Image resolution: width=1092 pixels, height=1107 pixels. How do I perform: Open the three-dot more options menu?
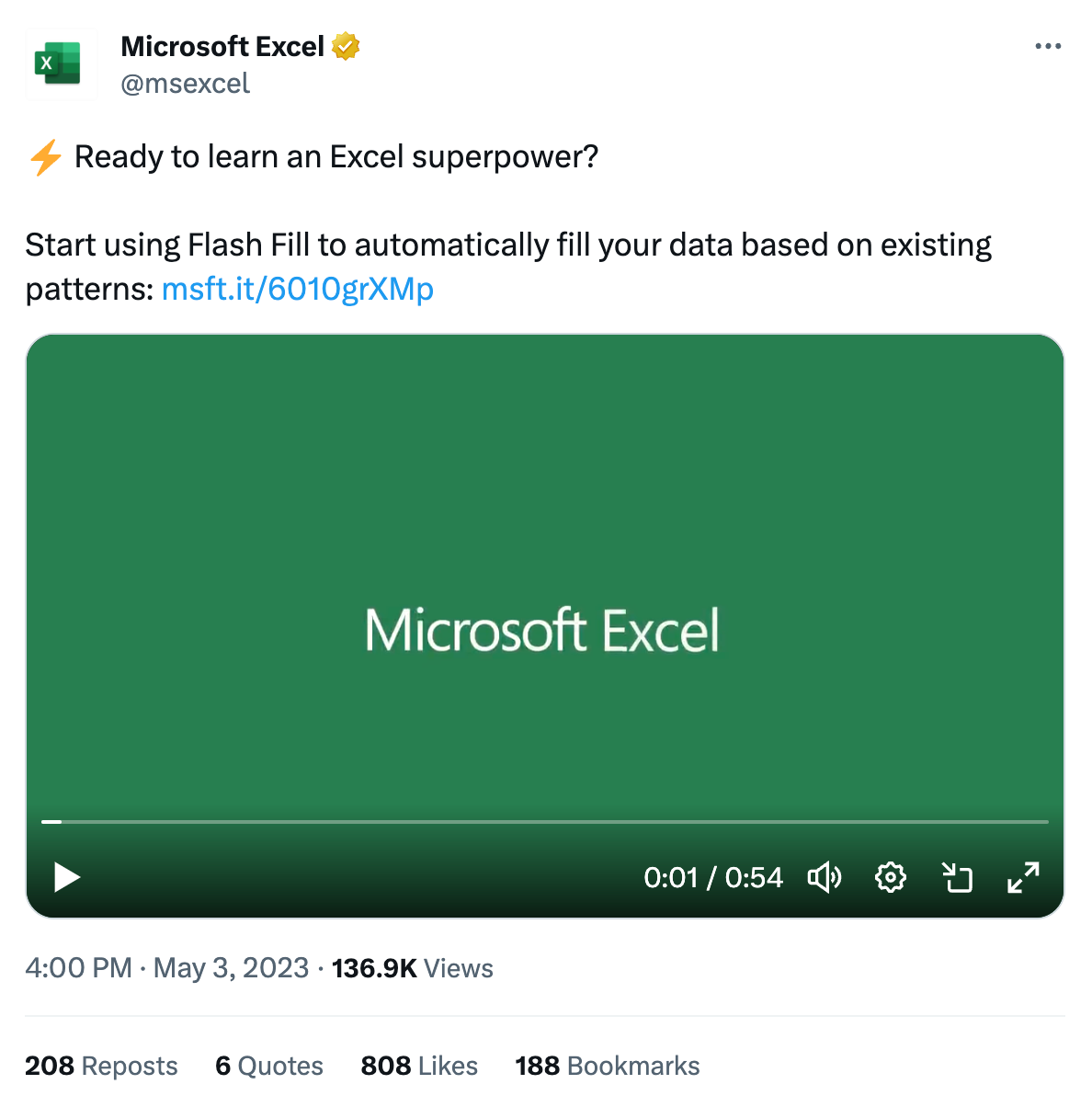click(x=1047, y=47)
